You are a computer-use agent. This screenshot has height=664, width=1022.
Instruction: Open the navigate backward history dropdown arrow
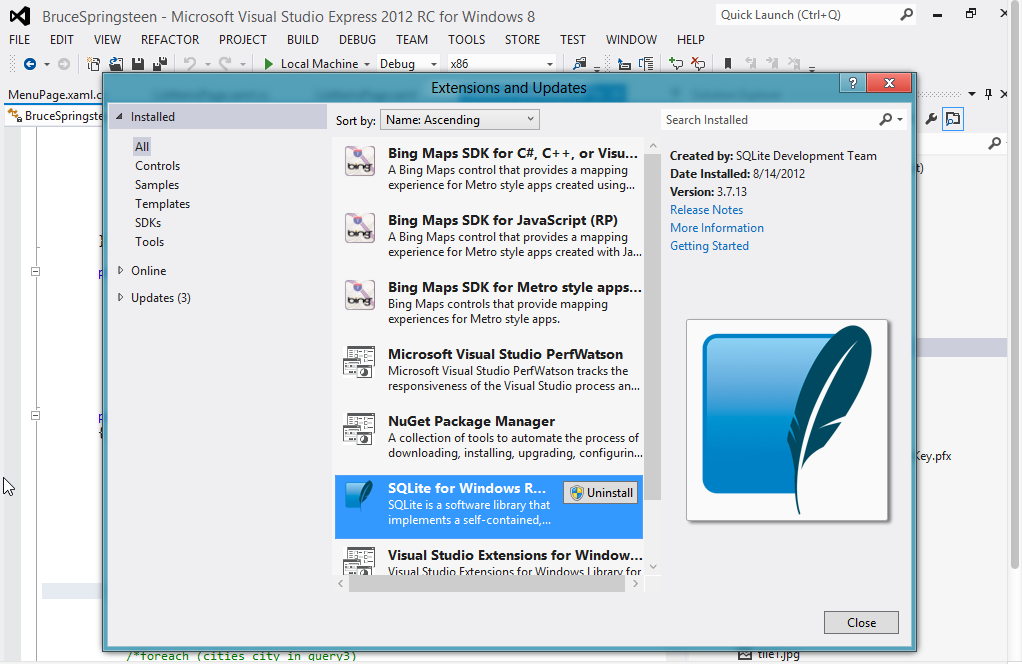[x=46, y=65]
